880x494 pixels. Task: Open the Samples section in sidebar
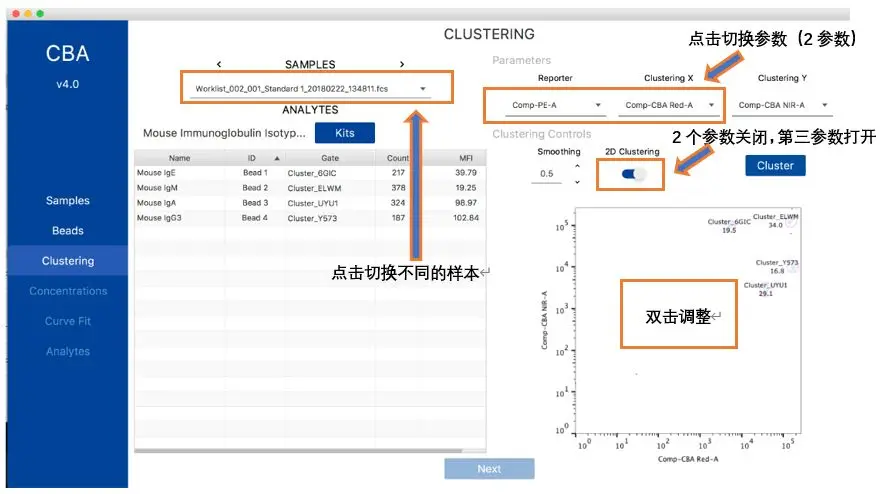click(x=68, y=201)
